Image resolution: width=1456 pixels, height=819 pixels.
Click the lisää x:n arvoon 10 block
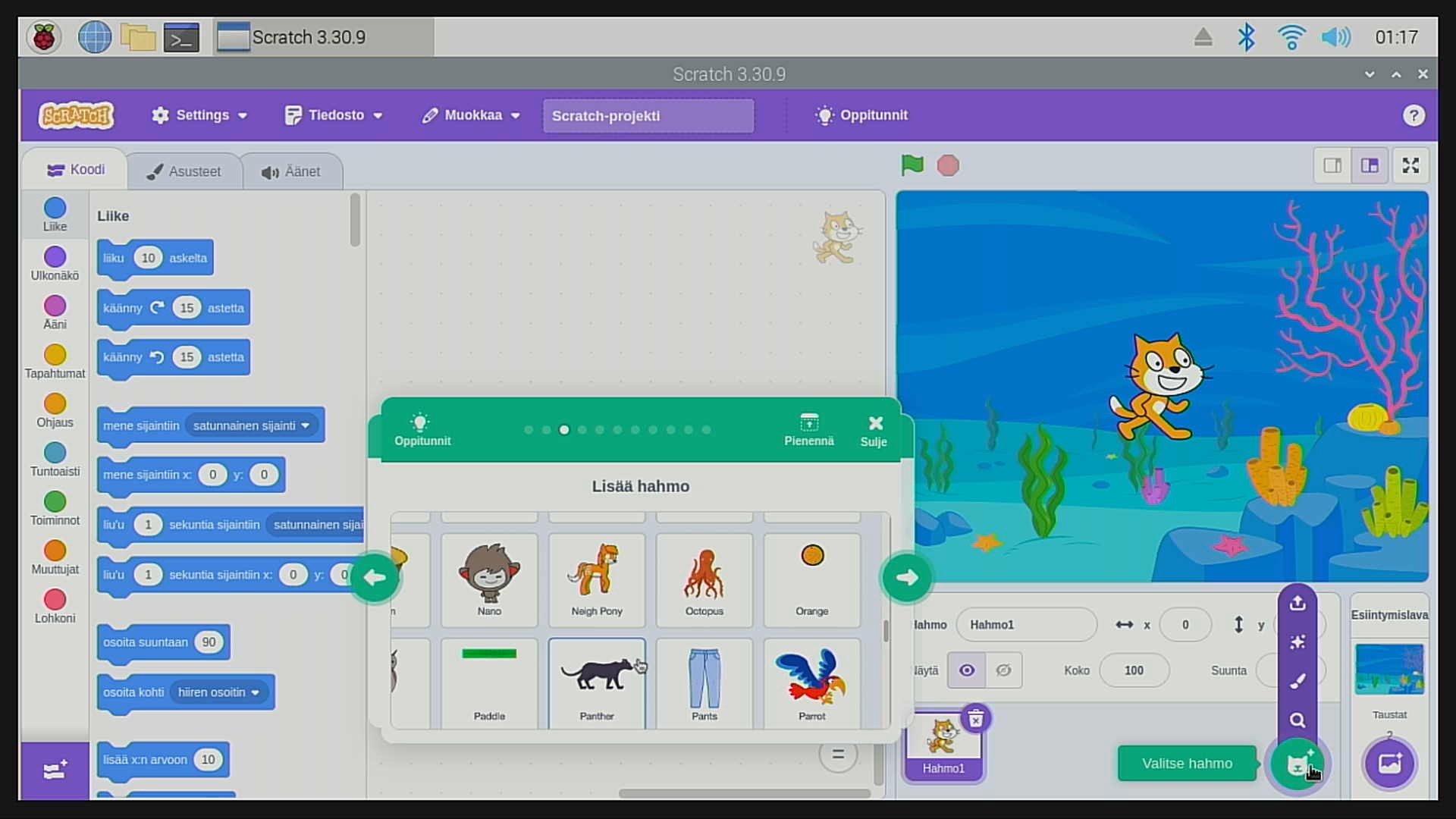pos(163,760)
